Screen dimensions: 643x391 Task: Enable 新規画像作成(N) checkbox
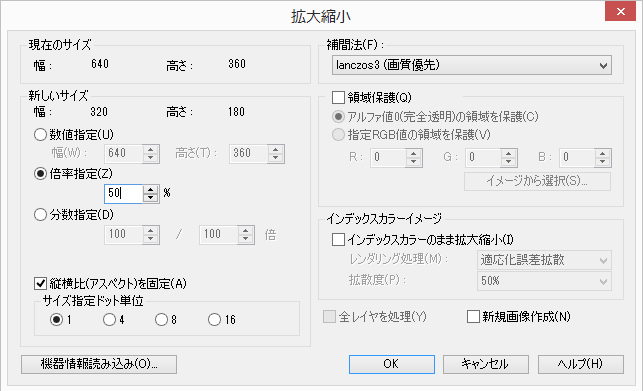(473, 317)
